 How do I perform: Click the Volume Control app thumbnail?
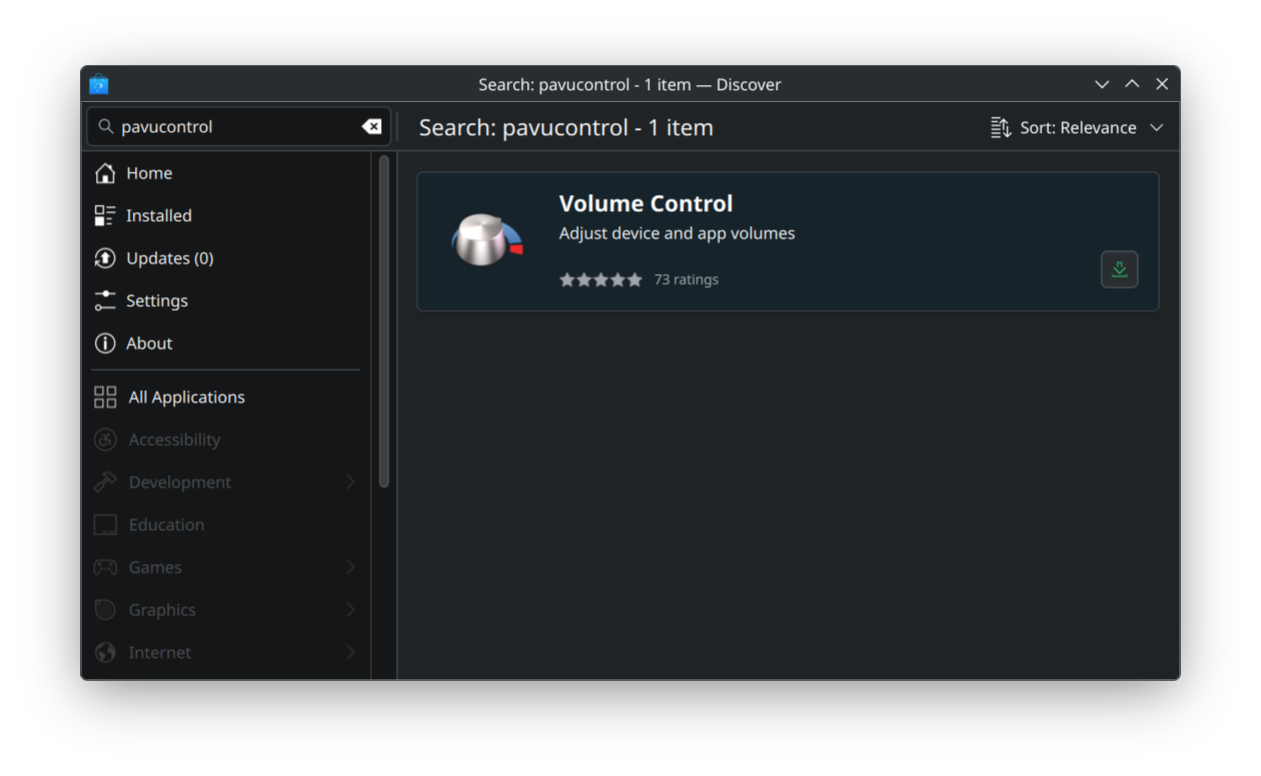(x=487, y=240)
